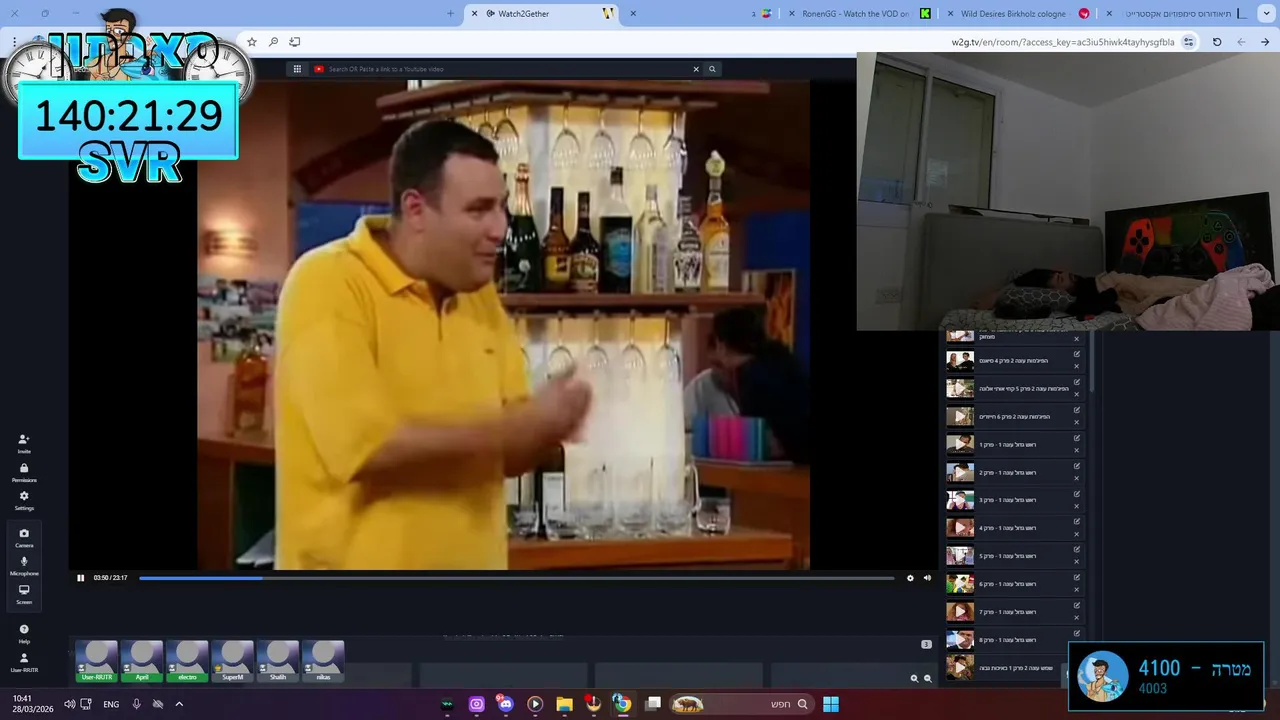This screenshot has height=720, width=1280.
Task: Reload the page
Action: [1217, 42]
